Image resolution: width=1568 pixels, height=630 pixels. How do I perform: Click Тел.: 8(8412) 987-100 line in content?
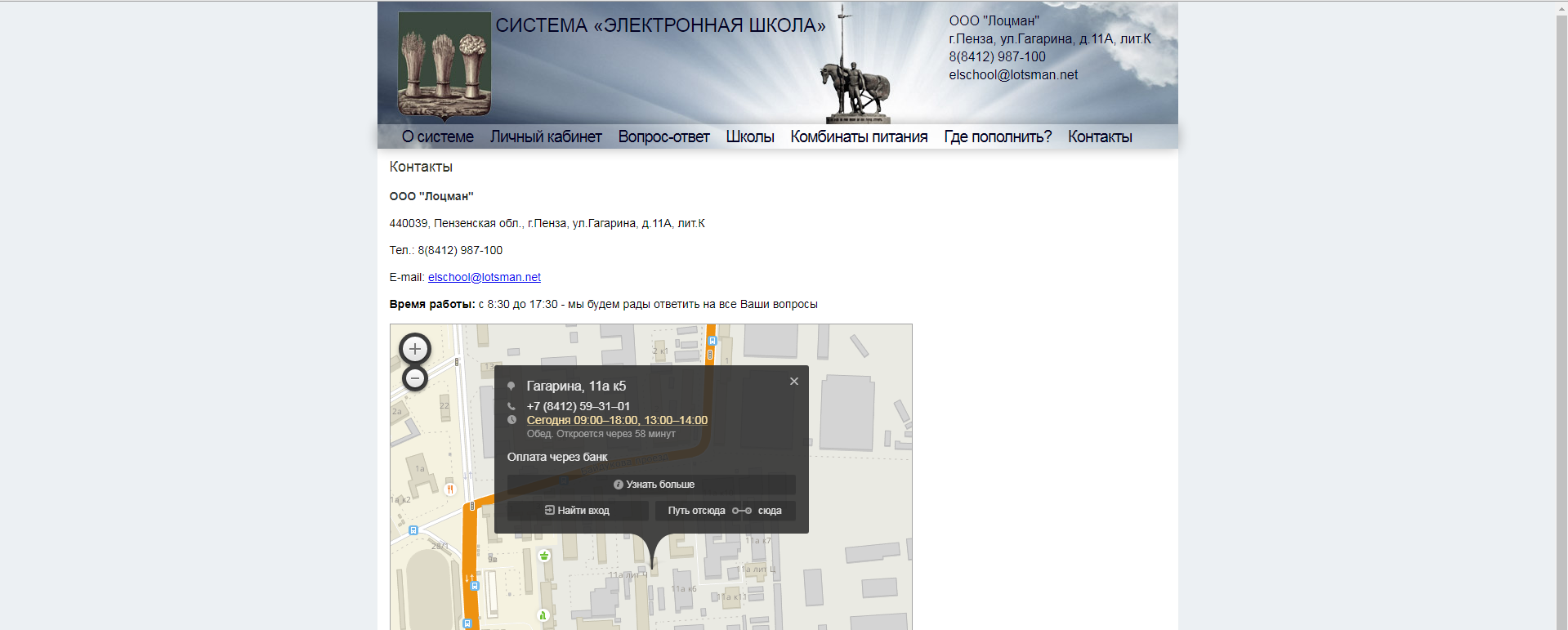446,250
